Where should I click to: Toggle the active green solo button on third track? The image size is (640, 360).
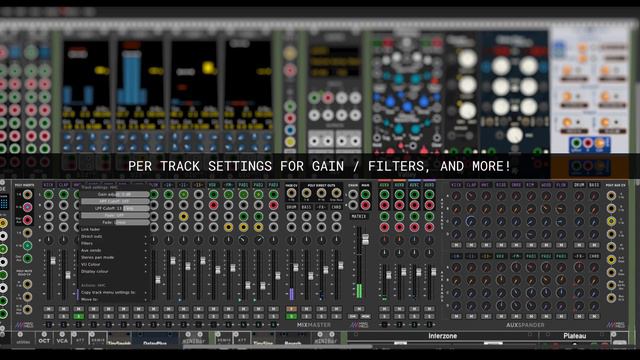click(x=78, y=316)
